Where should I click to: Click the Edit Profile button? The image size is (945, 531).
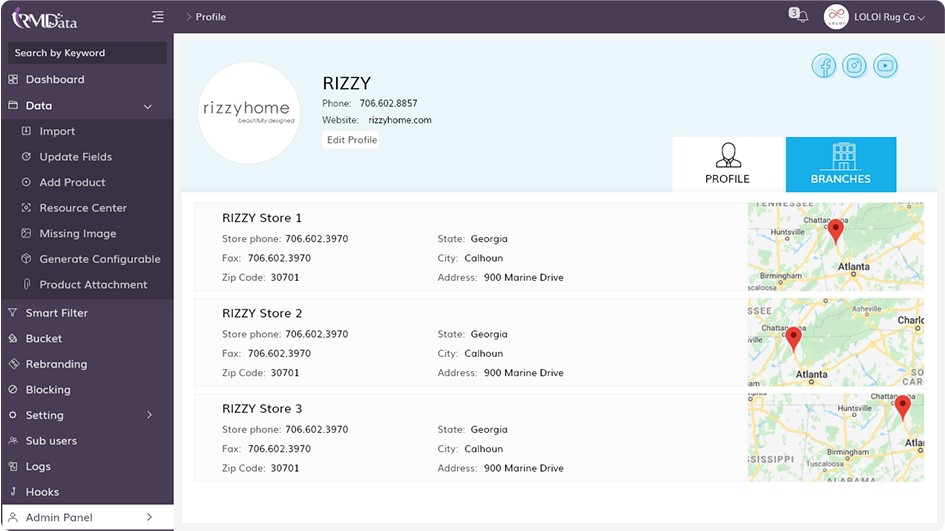tap(352, 140)
